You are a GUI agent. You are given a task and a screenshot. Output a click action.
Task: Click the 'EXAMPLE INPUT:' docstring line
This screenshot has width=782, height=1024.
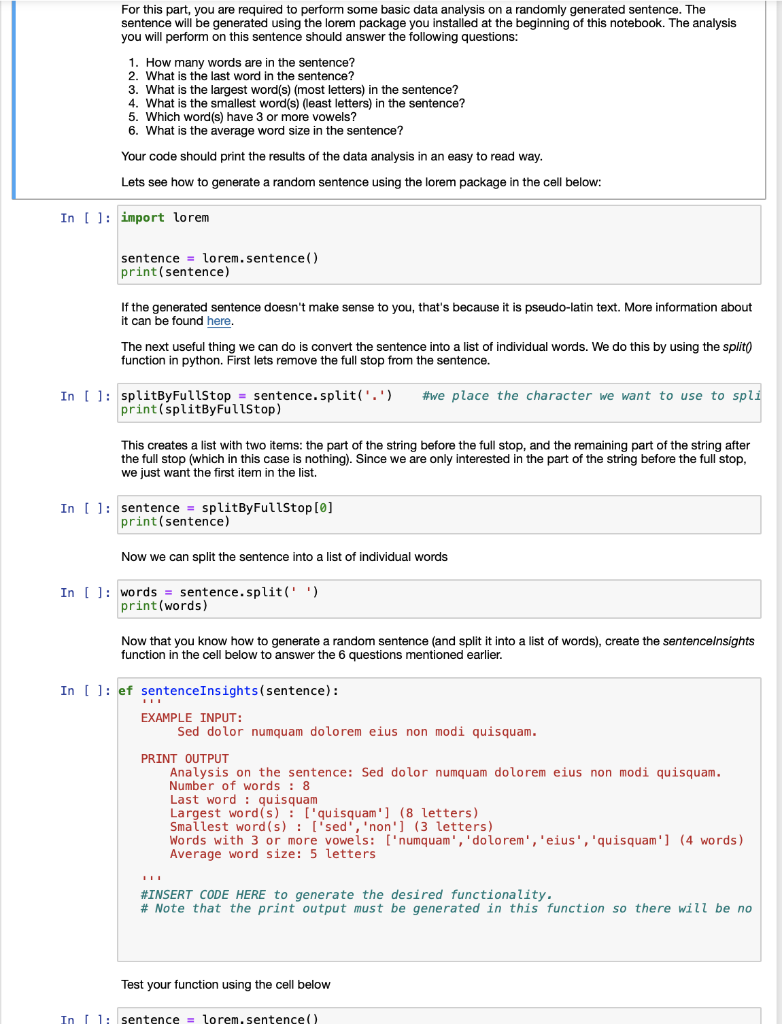(x=191, y=718)
